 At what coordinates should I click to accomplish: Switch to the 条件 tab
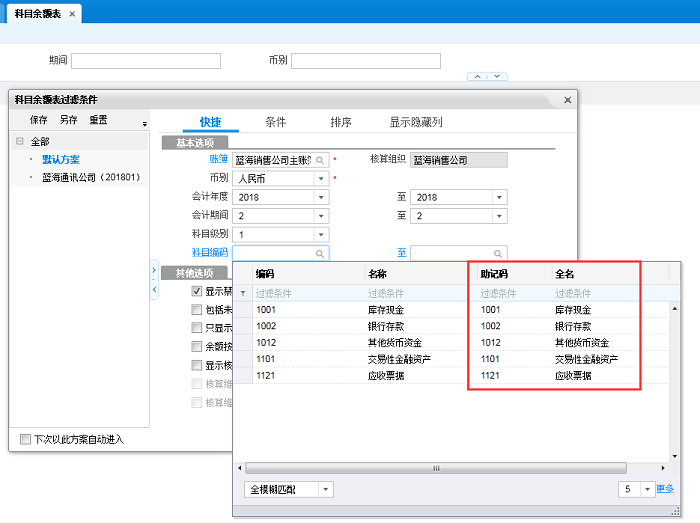[x=275, y=122]
